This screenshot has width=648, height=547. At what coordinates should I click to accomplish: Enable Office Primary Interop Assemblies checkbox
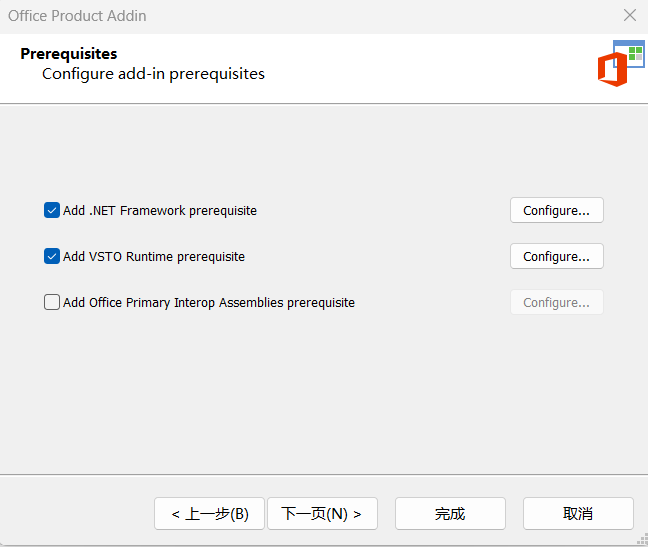(x=52, y=302)
